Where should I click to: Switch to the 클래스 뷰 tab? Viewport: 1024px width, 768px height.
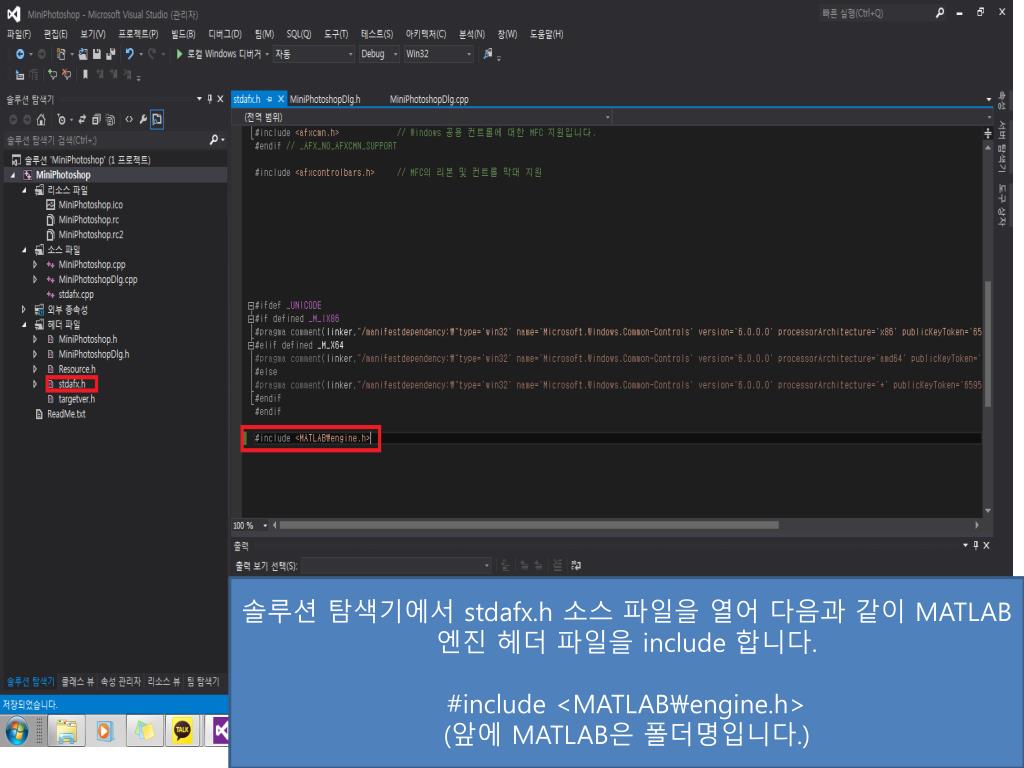[78, 682]
